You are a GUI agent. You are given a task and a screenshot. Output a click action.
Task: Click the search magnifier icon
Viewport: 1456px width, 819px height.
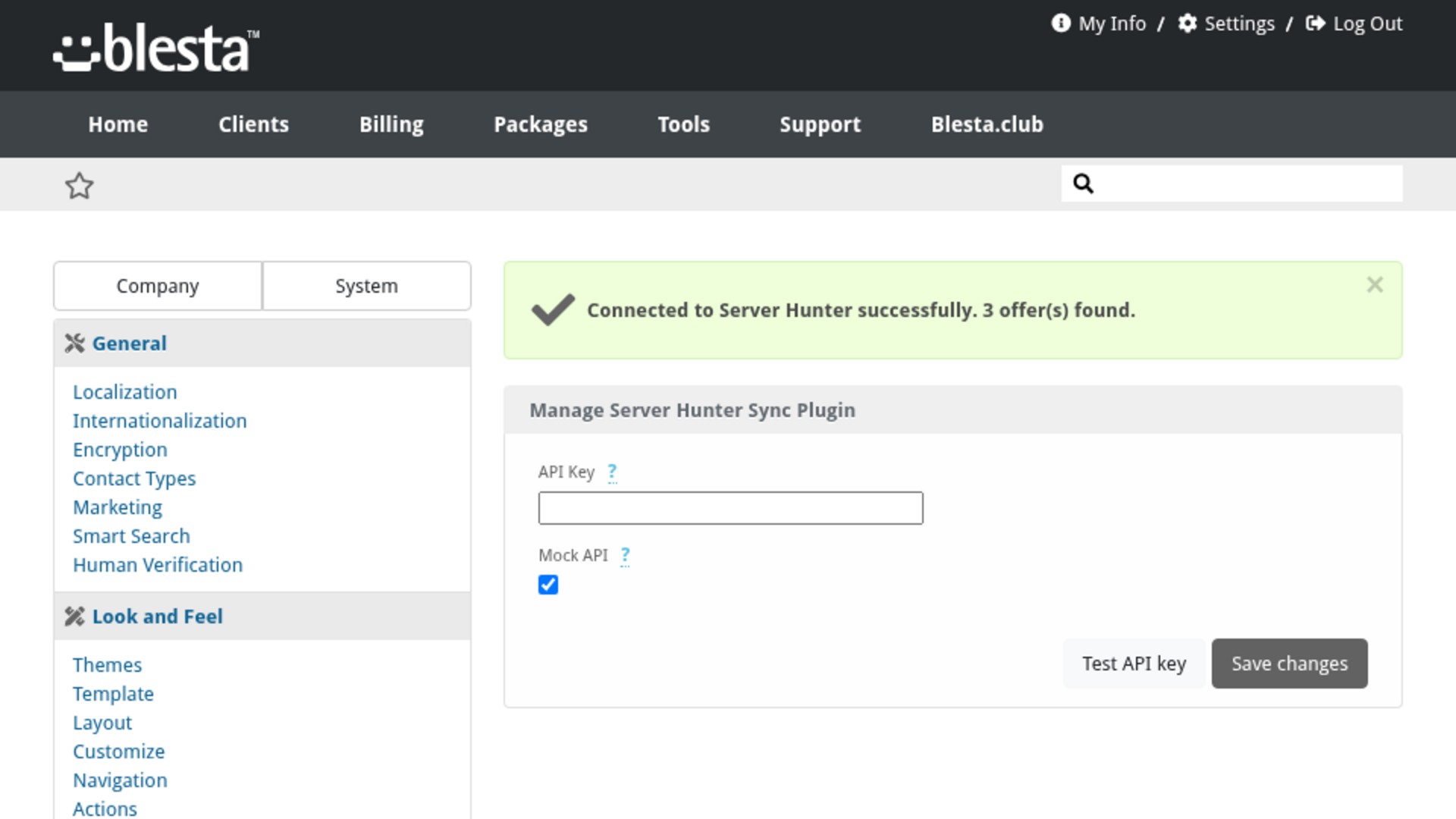coord(1083,184)
